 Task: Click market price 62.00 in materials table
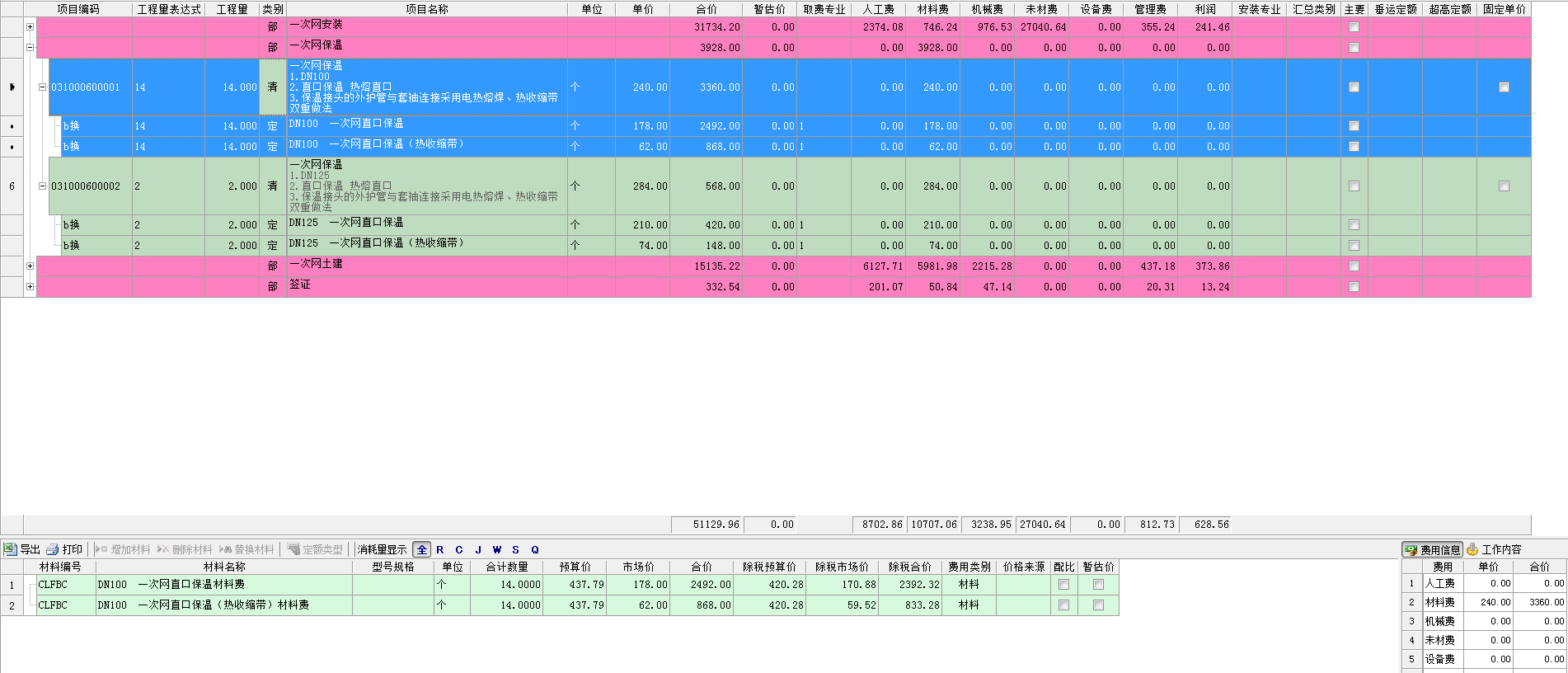coord(638,605)
